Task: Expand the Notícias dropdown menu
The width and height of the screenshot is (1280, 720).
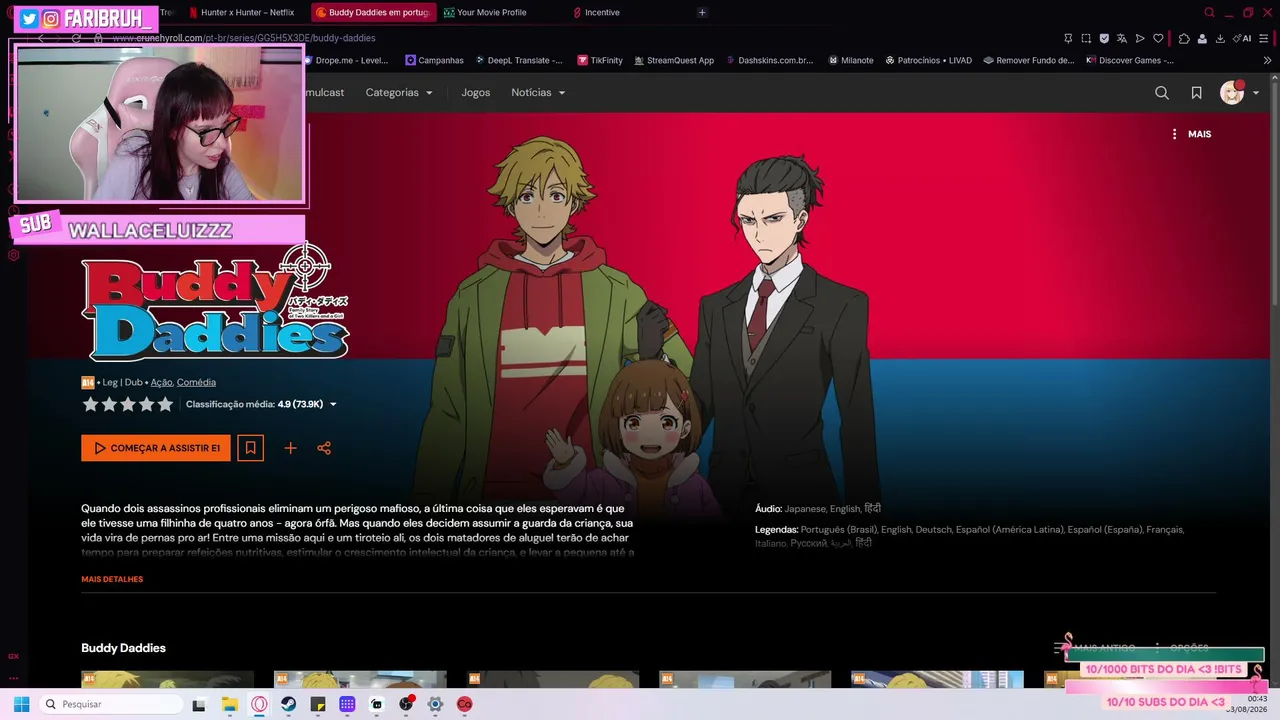Action: click(538, 93)
